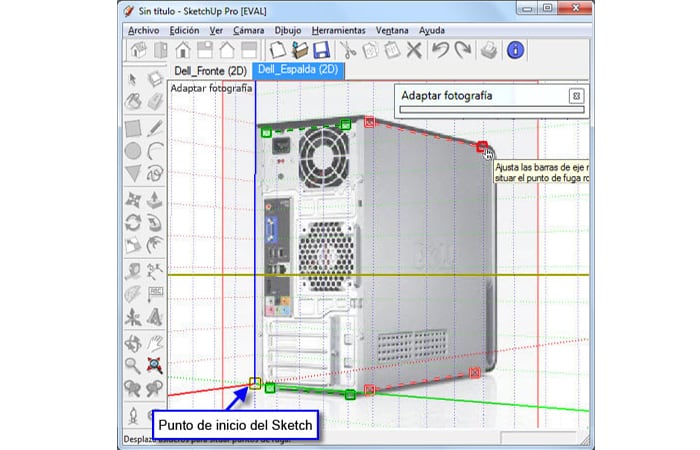Select the Axes tool
This screenshot has width=700, height=450.
133,317
